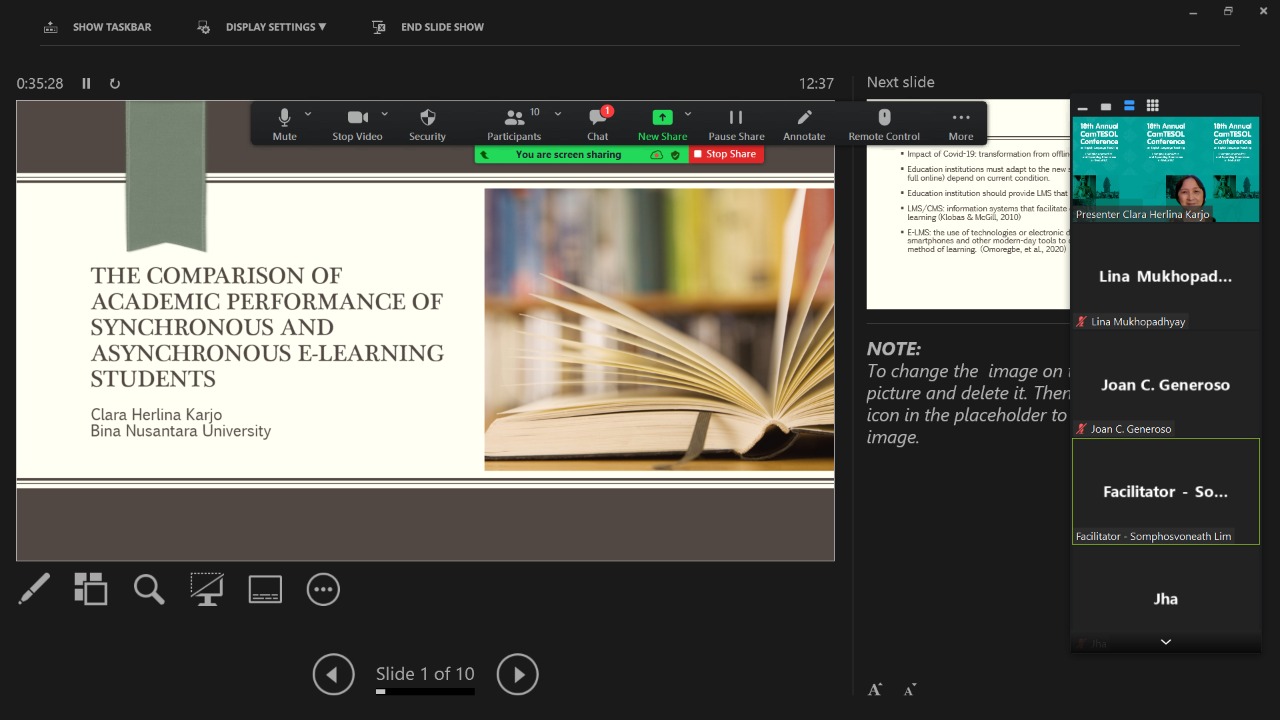1280x720 pixels.
Task: Click the next slide preview thumbnail
Action: pyautogui.click(x=966, y=204)
